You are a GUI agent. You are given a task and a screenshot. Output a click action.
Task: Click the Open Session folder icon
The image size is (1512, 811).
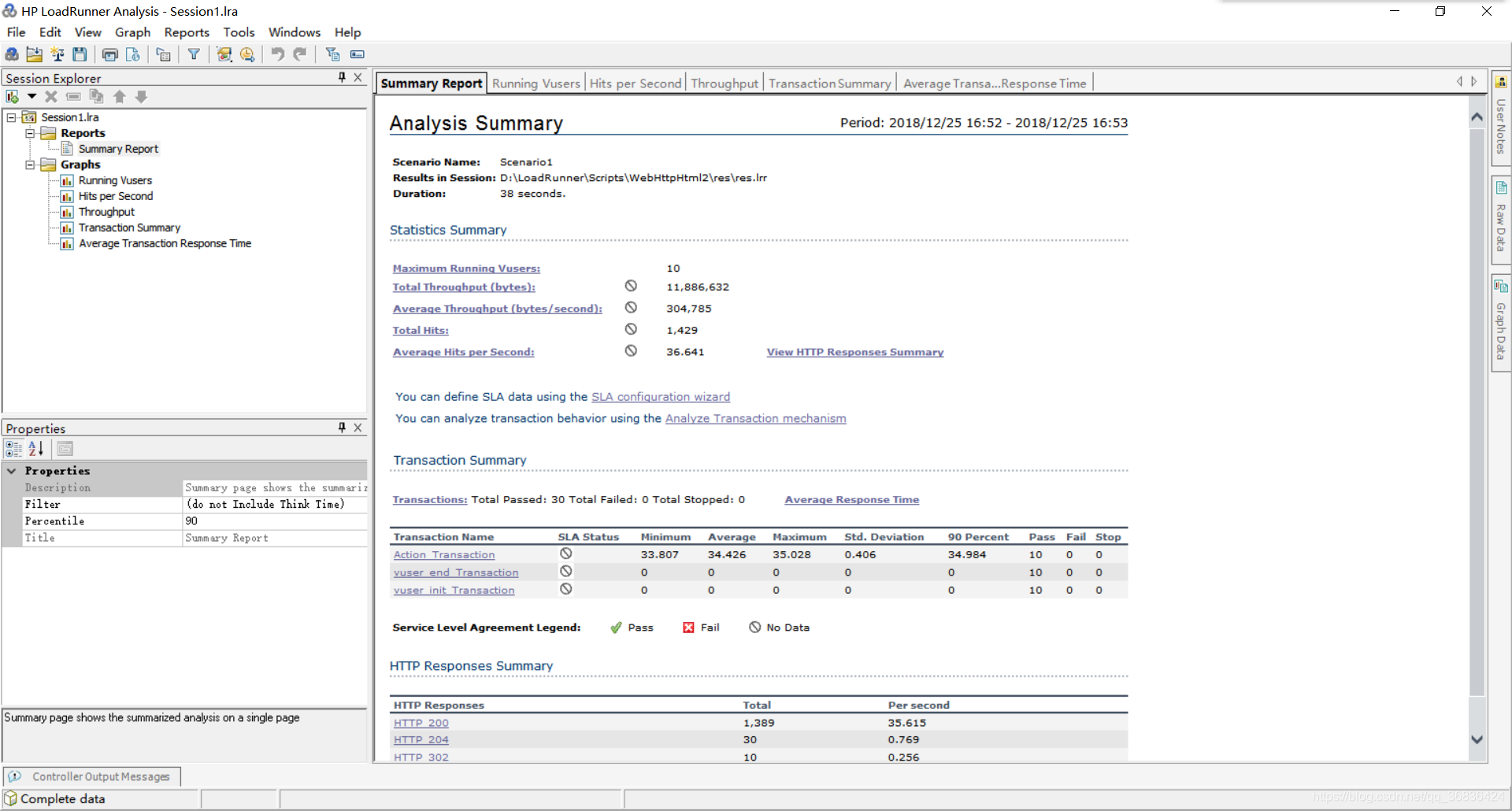click(34, 54)
